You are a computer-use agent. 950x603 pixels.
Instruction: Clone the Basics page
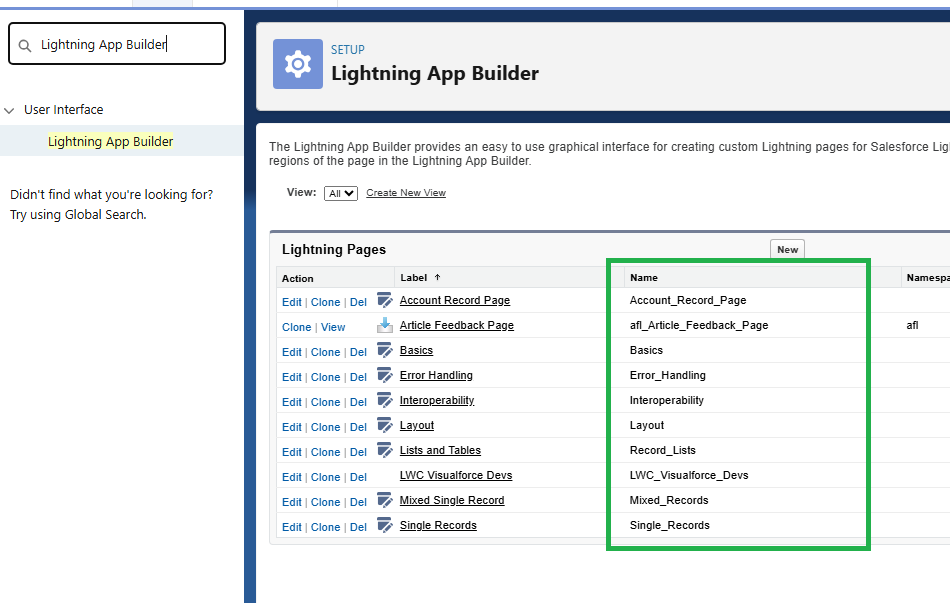click(325, 352)
